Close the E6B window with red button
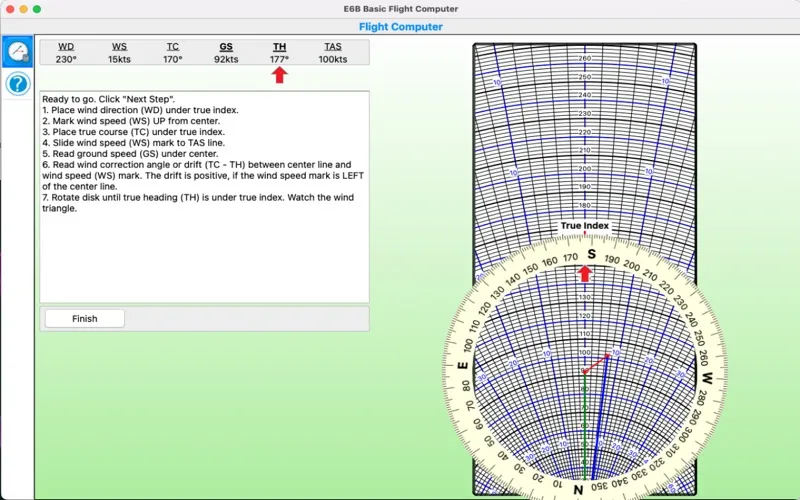 10,9
